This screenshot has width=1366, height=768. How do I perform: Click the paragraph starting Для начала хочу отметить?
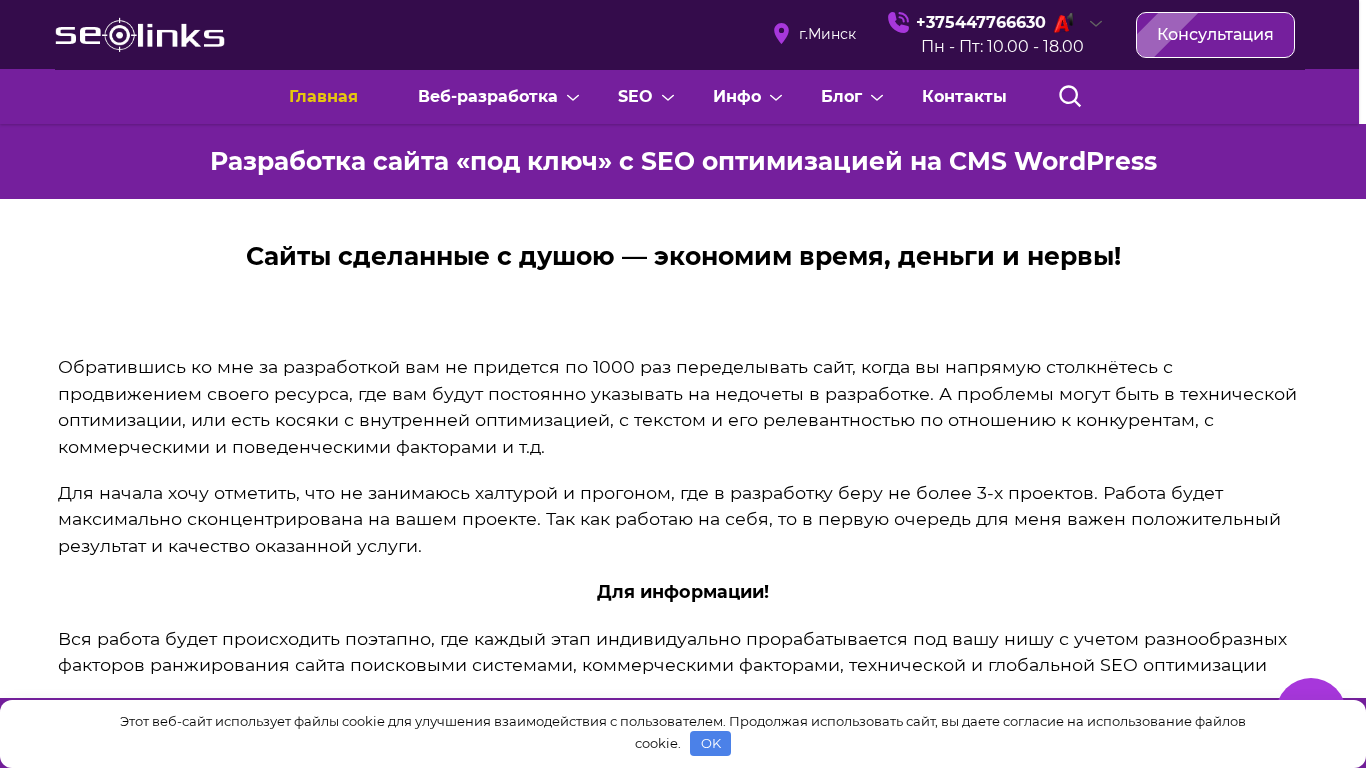point(669,520)
